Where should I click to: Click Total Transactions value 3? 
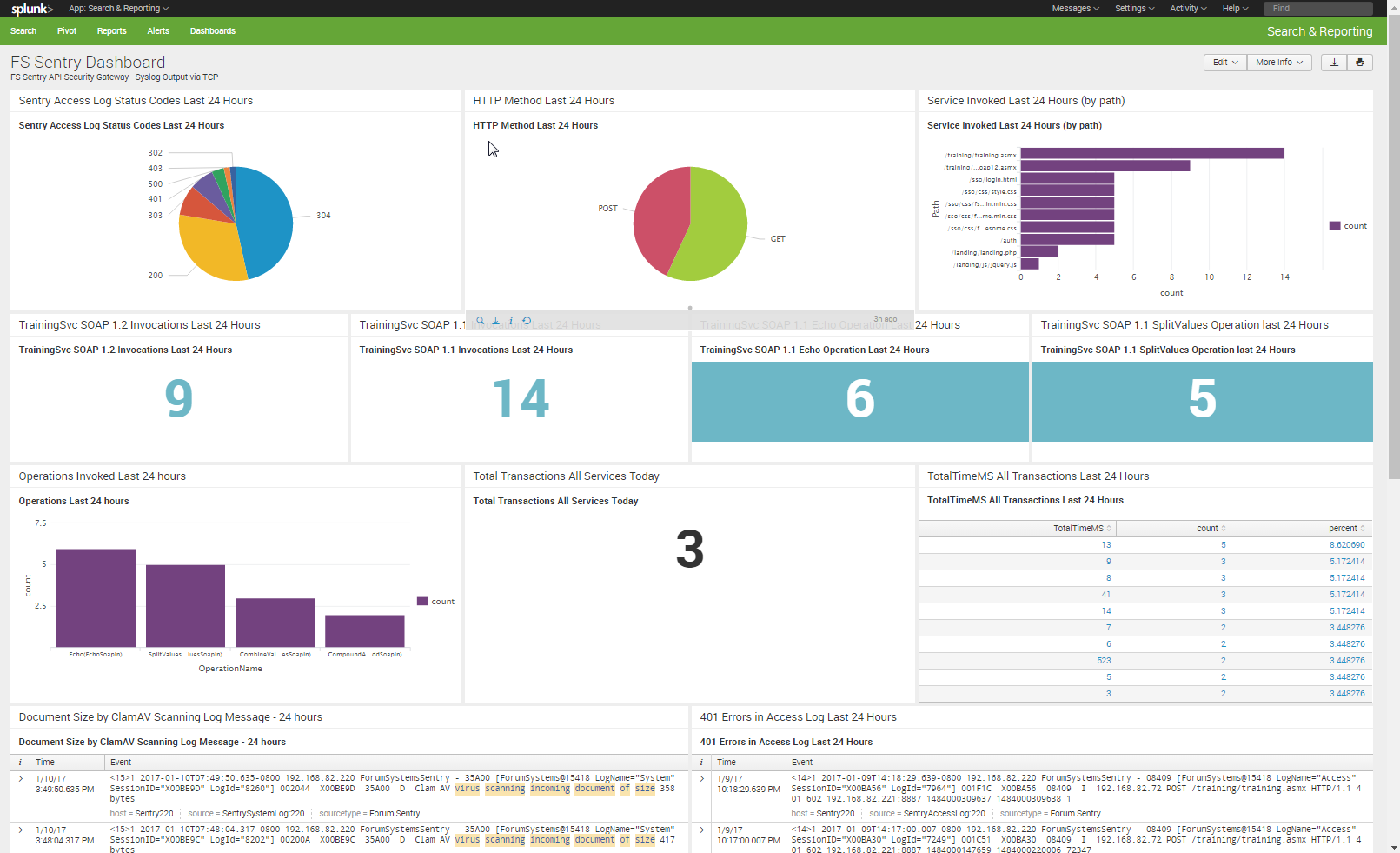point(690,550)
